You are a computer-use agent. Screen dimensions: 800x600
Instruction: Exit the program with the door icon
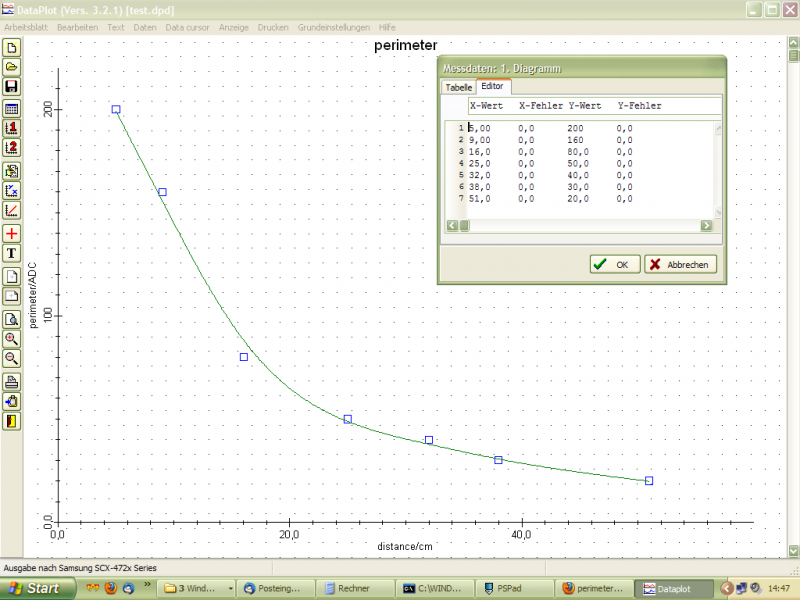(11, 421)
